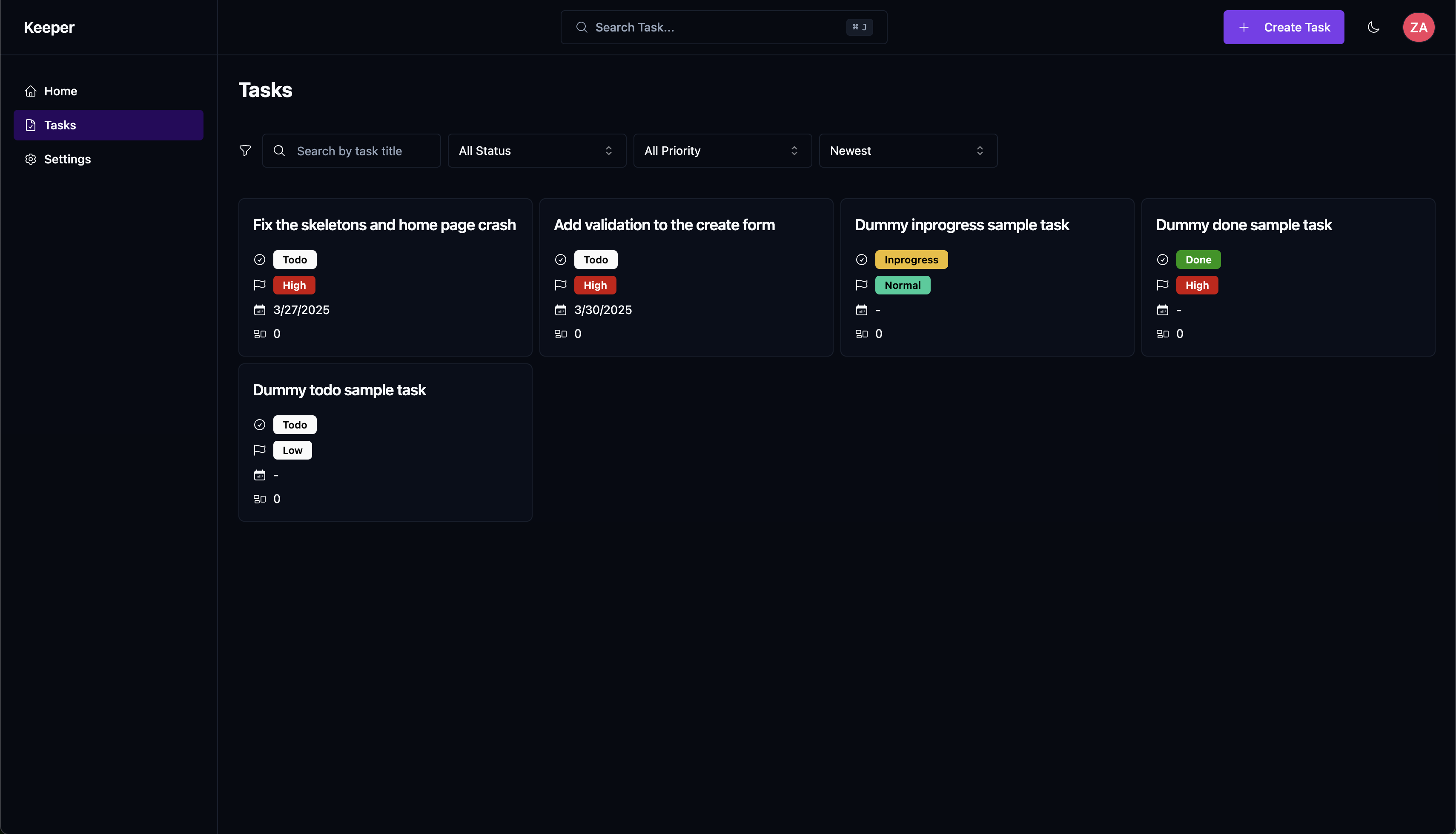Image resolution: width=1456 pixels, height=834 pixels.
Task: Open Settings from sidebar
Action: click(108, 159)
